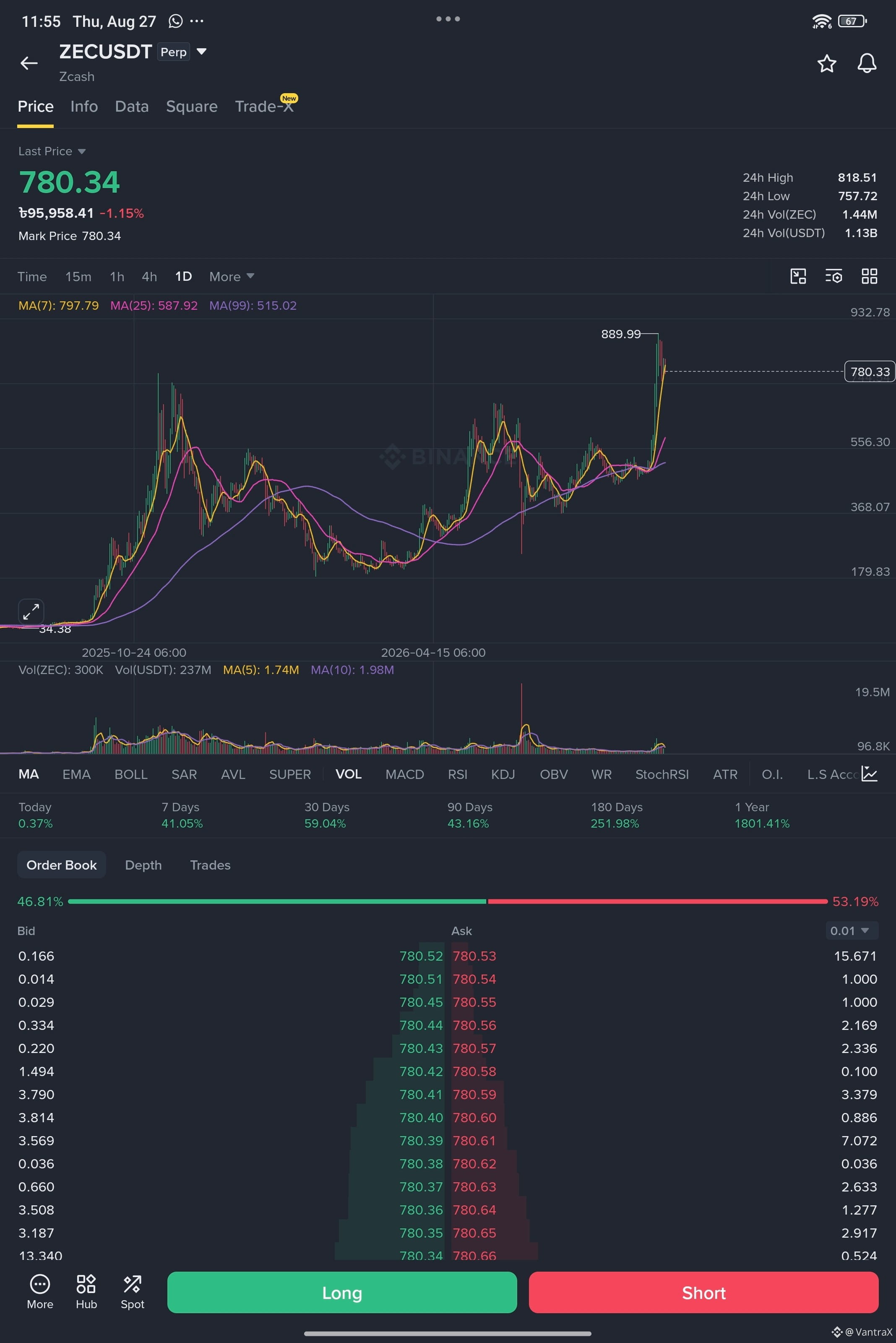This screenshot has width=896, height=1343.
Task: Open Hub in bottom bar
Action: (86, 1292)
